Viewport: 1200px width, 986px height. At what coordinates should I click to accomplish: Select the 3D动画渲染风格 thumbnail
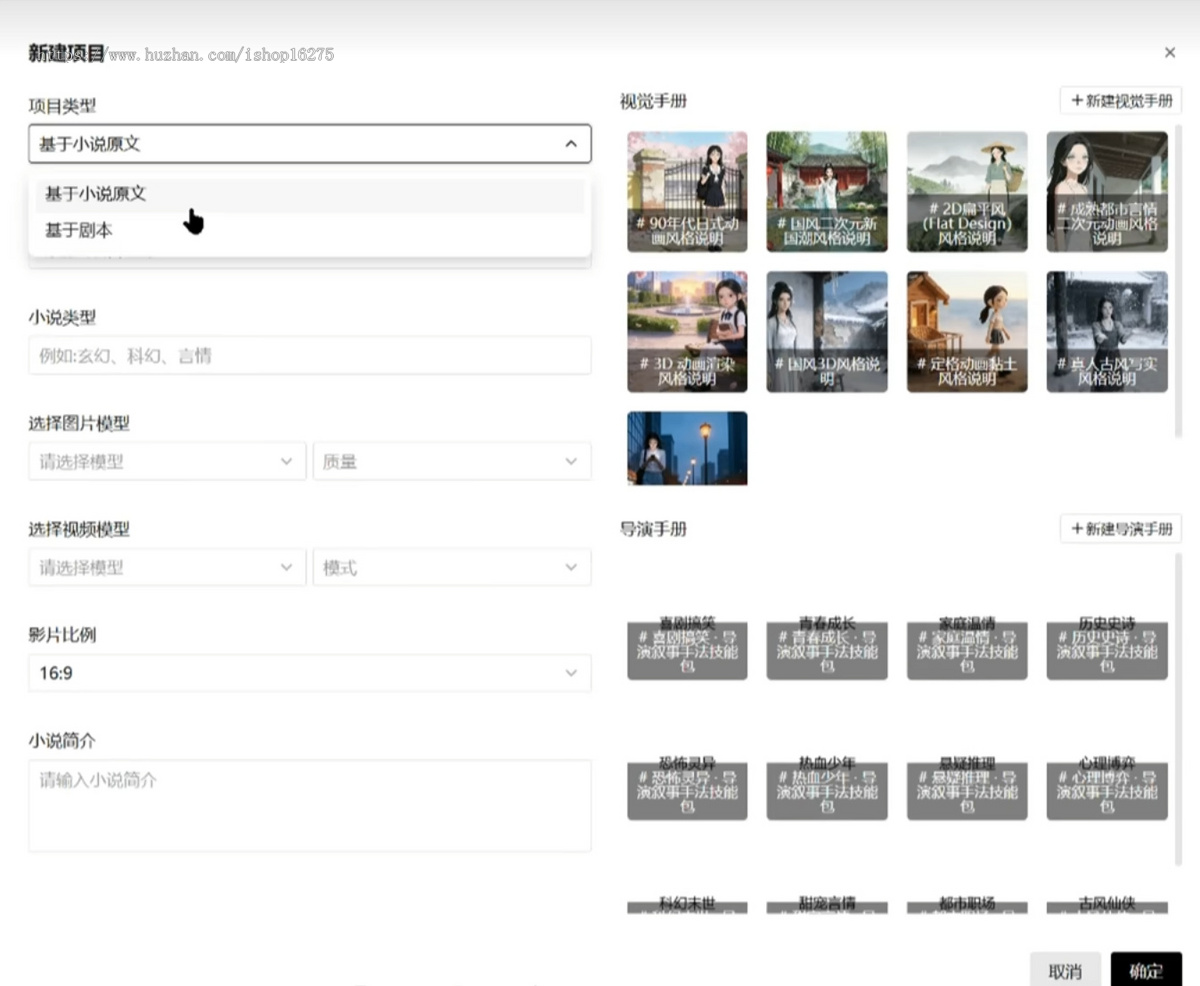click(x=687, y=332)
